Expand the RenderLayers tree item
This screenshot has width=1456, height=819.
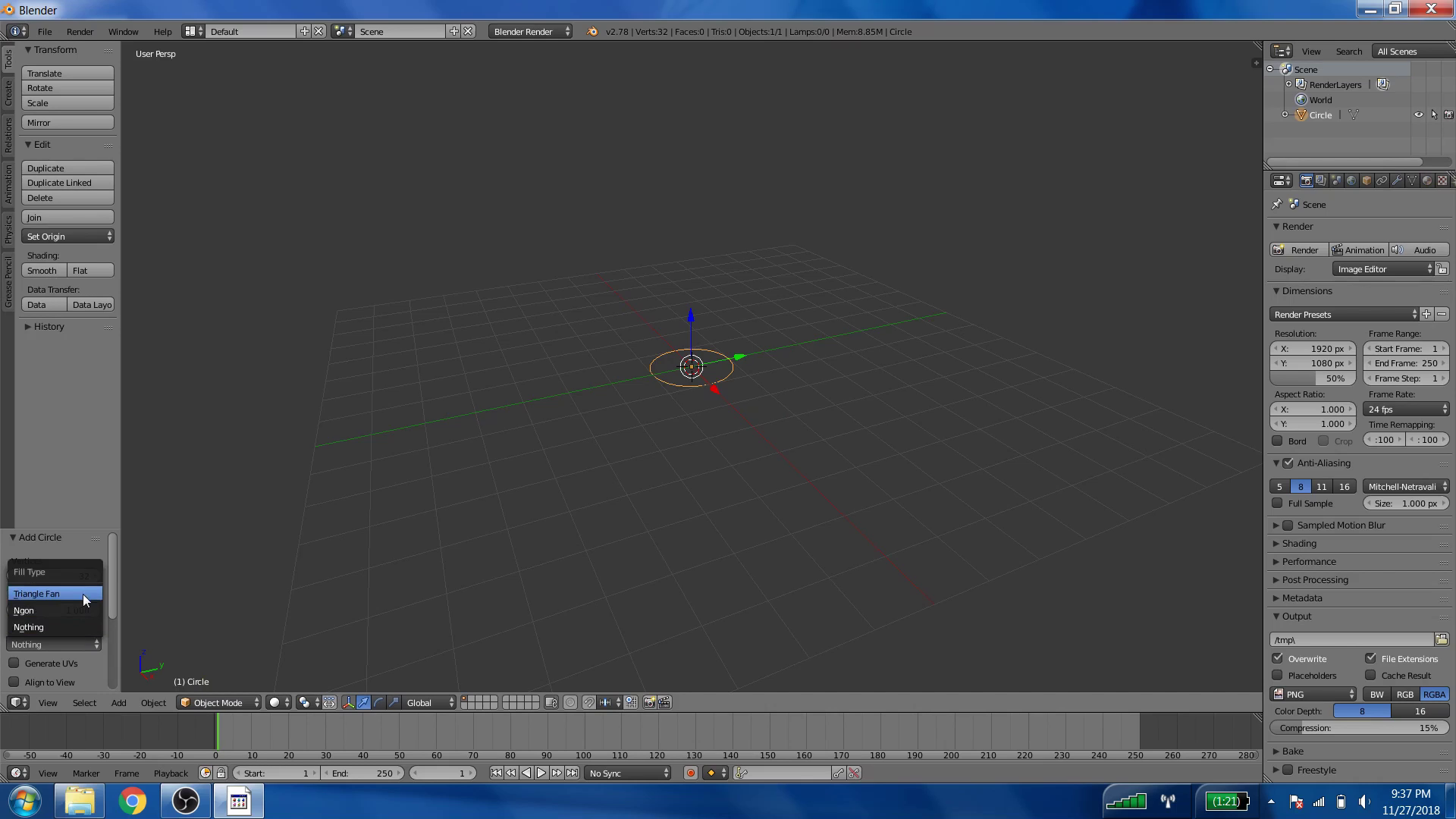1288,84
